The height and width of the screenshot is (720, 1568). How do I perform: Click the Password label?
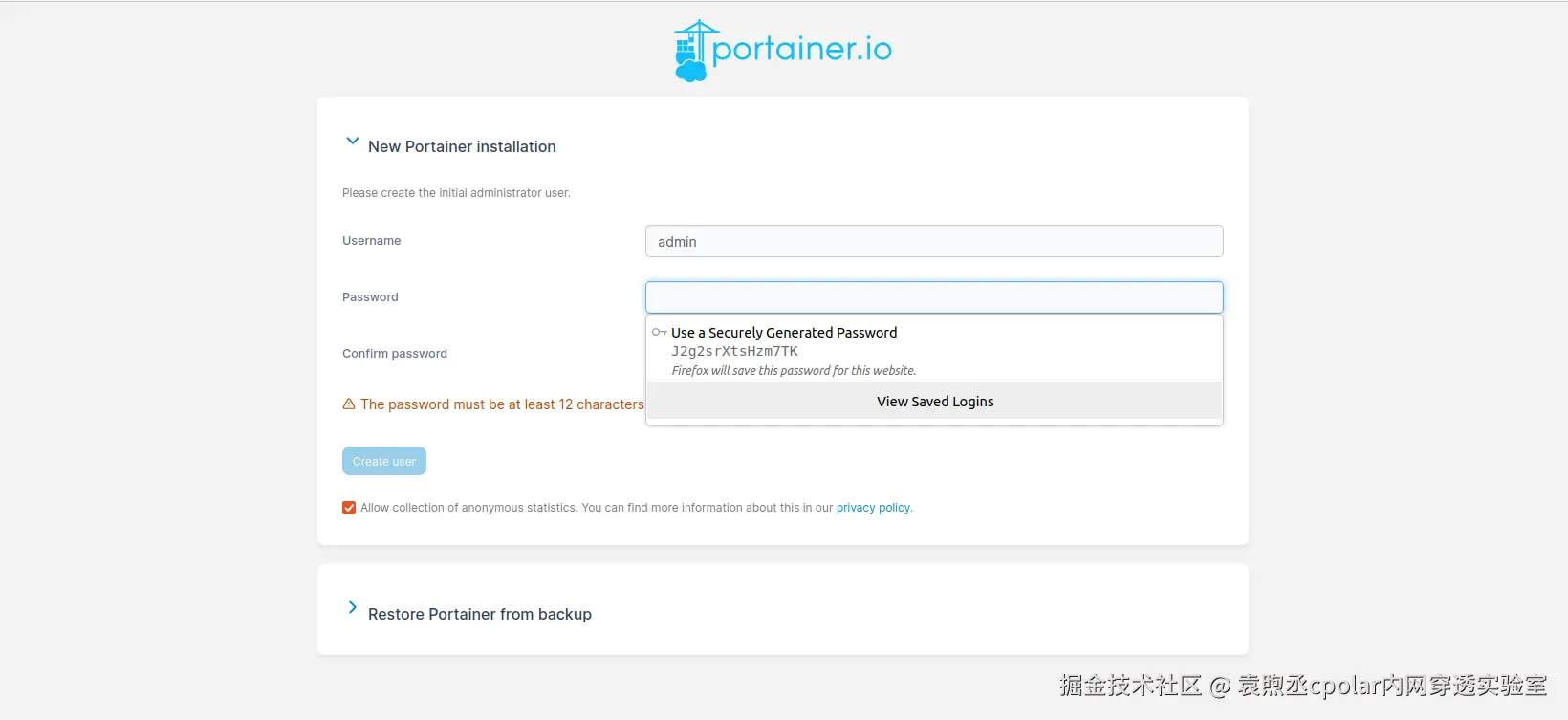370,297
